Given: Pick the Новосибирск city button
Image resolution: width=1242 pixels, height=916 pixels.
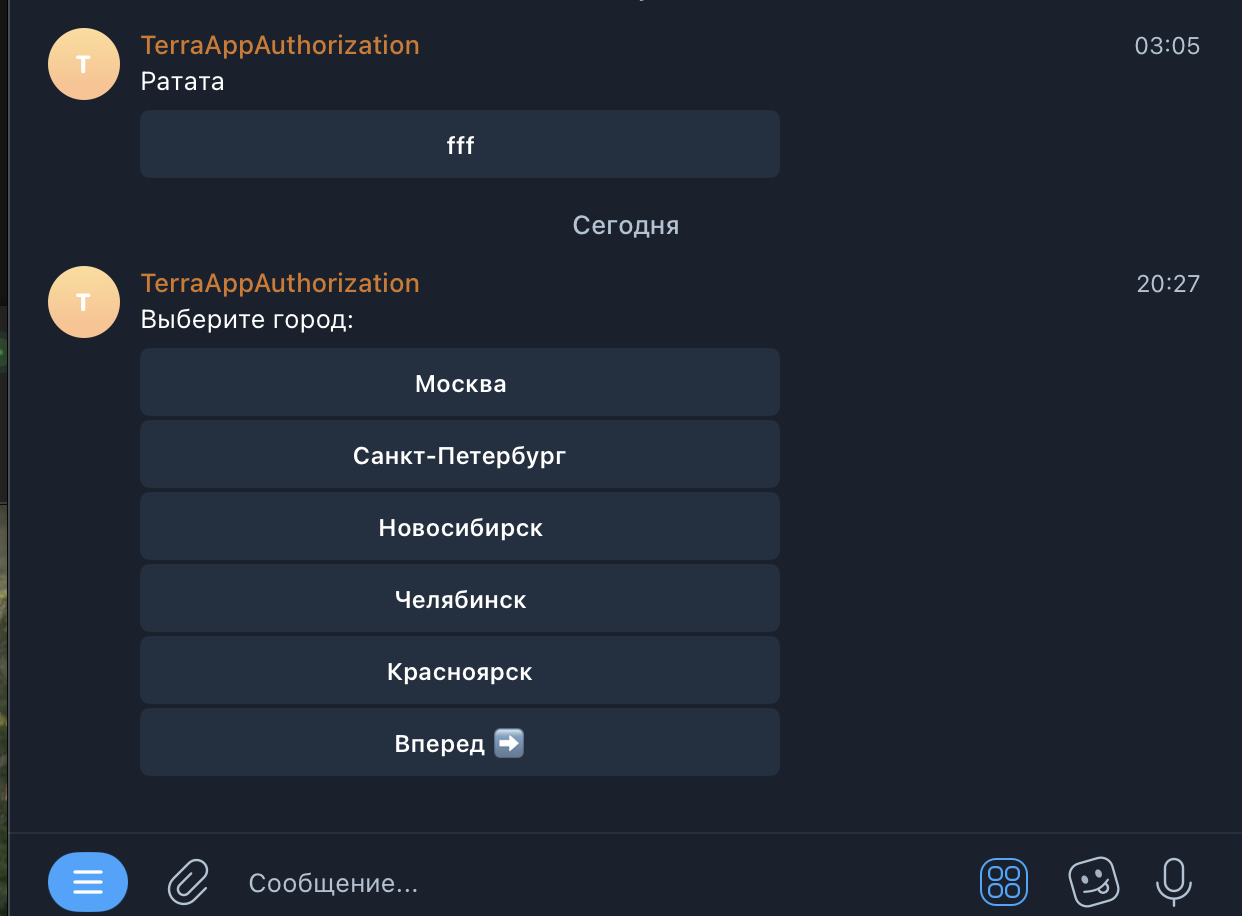Looking at the screenshot, I should (x=460, y=527).
